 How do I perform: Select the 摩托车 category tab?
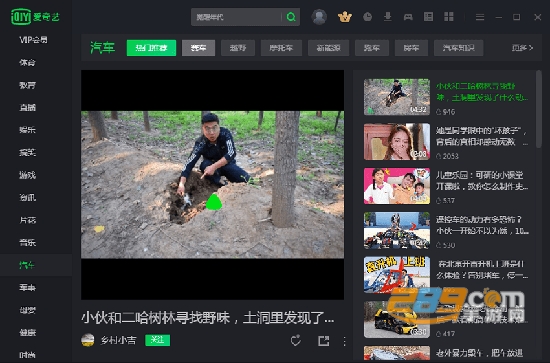click(x=281, y=48)
